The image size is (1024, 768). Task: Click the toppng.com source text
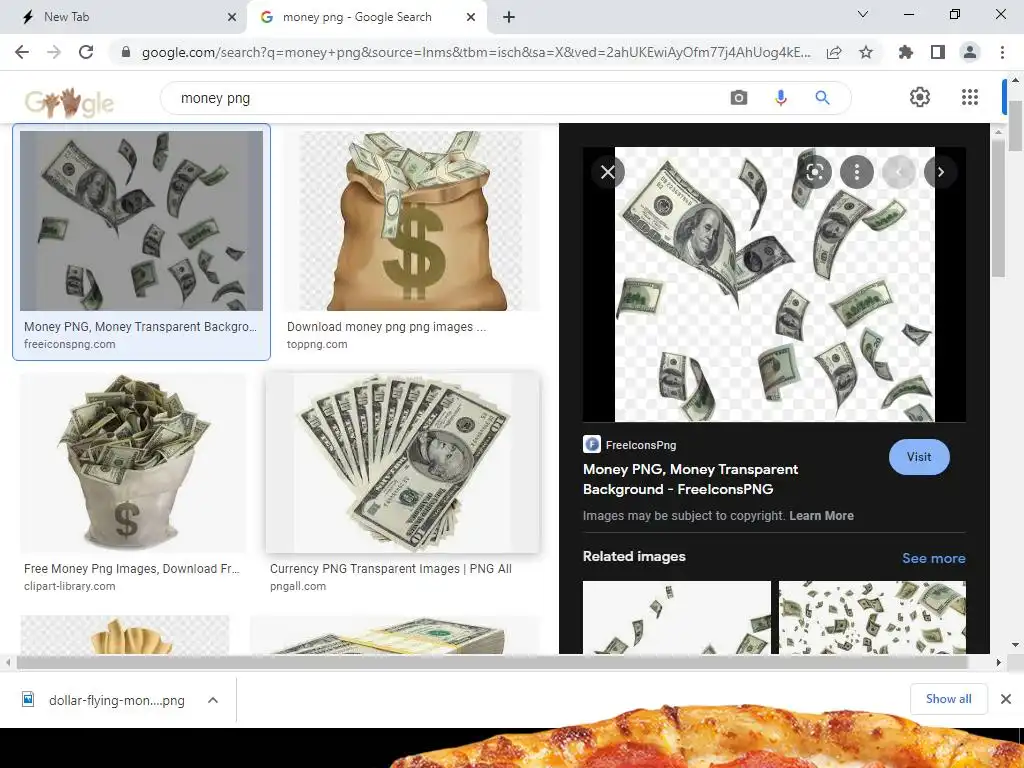[x=317, y=344]
